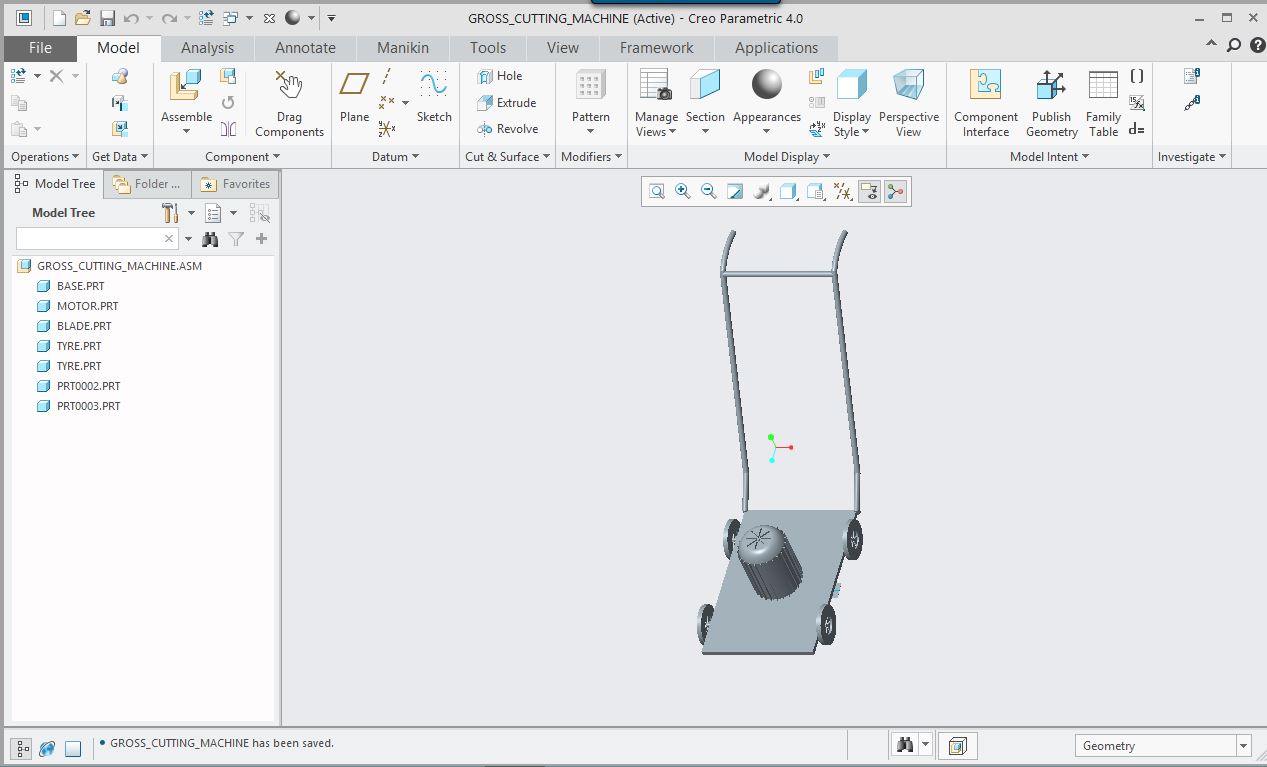The height and width of the screenshot is (767, 1267).
Task: Click Repaint in graphics toolbar
Action: (x=735, y=191)
